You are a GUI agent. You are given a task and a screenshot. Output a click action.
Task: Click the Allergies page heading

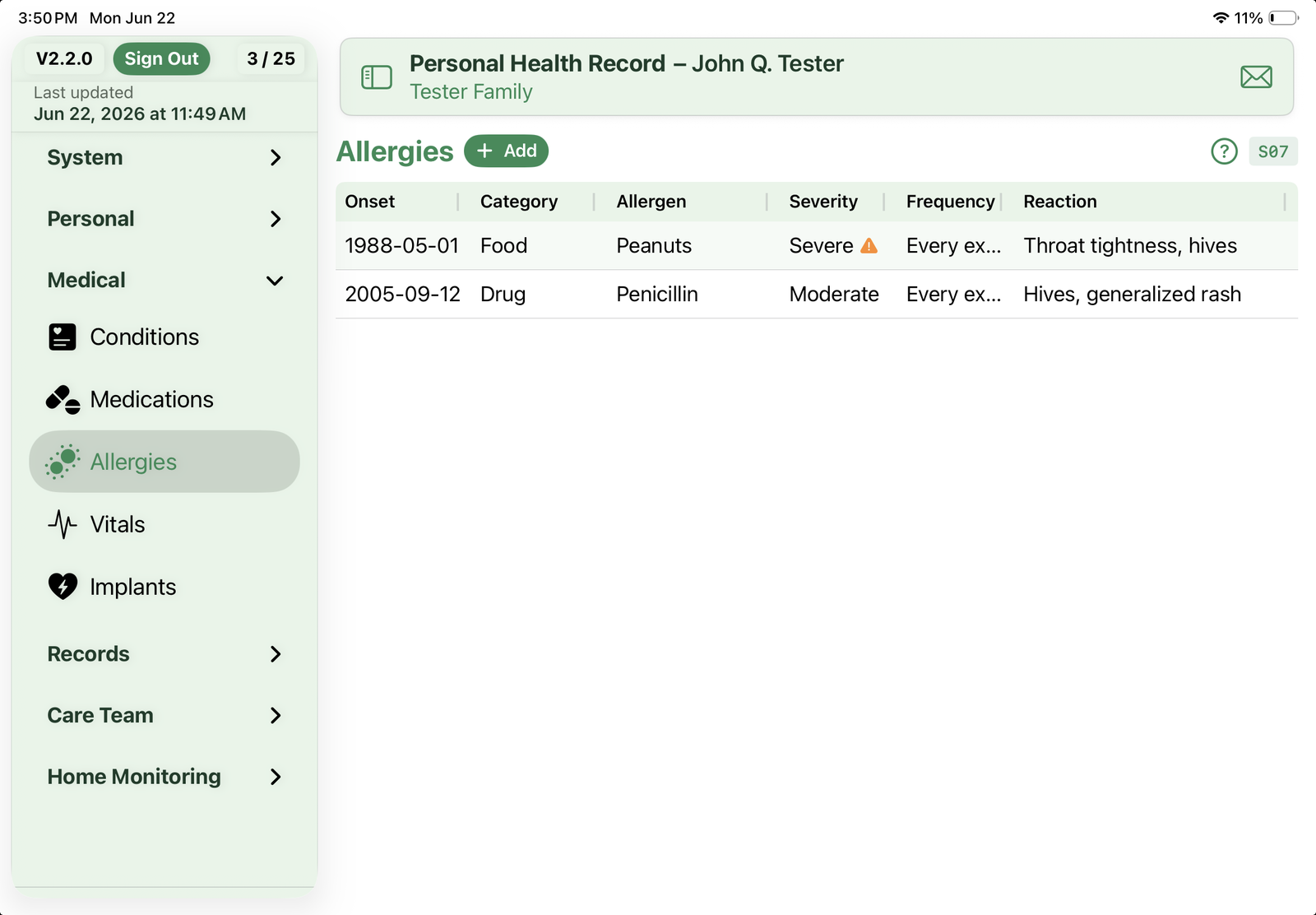point(395,151)
